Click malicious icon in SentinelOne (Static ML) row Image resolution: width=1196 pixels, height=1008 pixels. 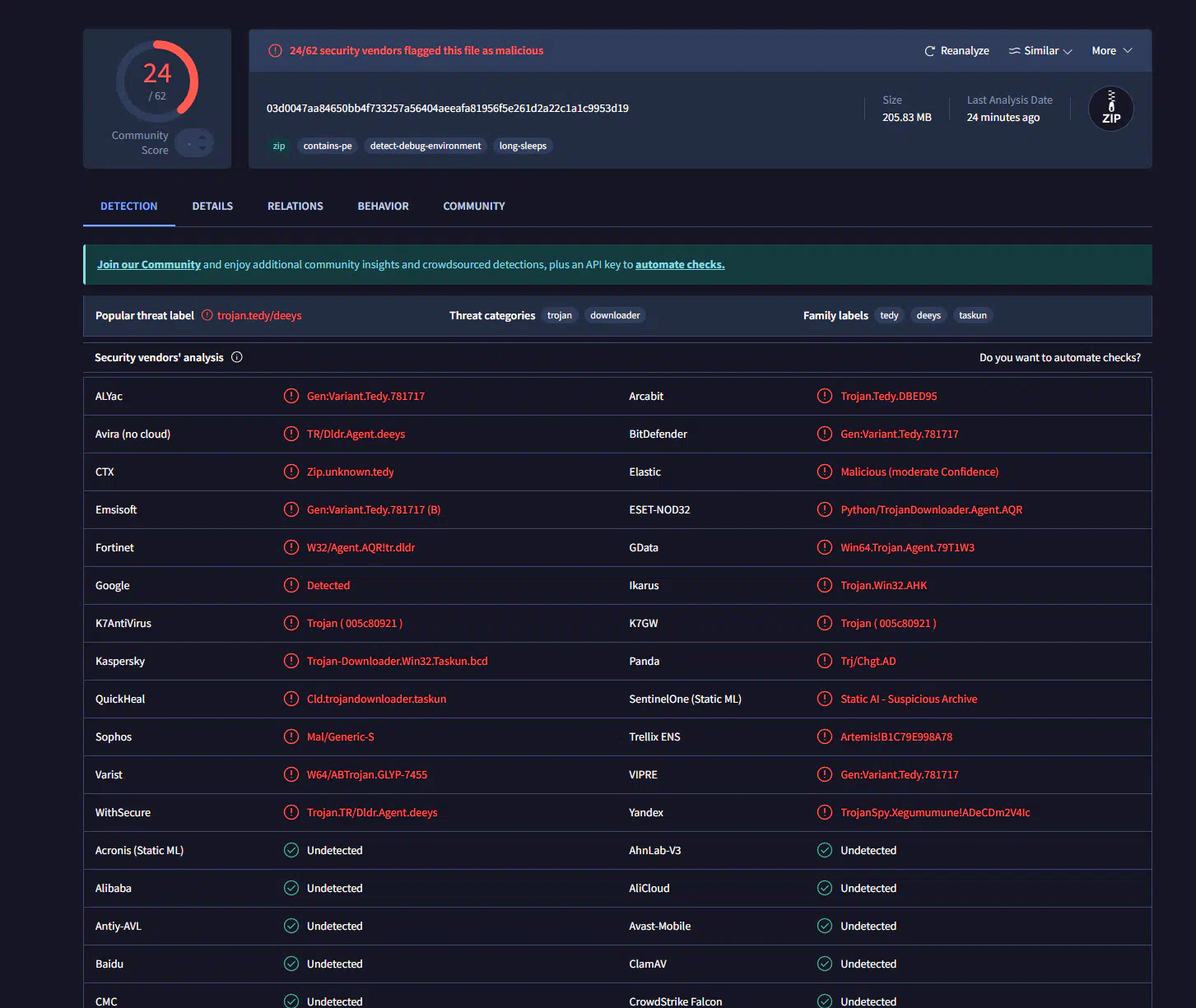[x=825, y=699]
